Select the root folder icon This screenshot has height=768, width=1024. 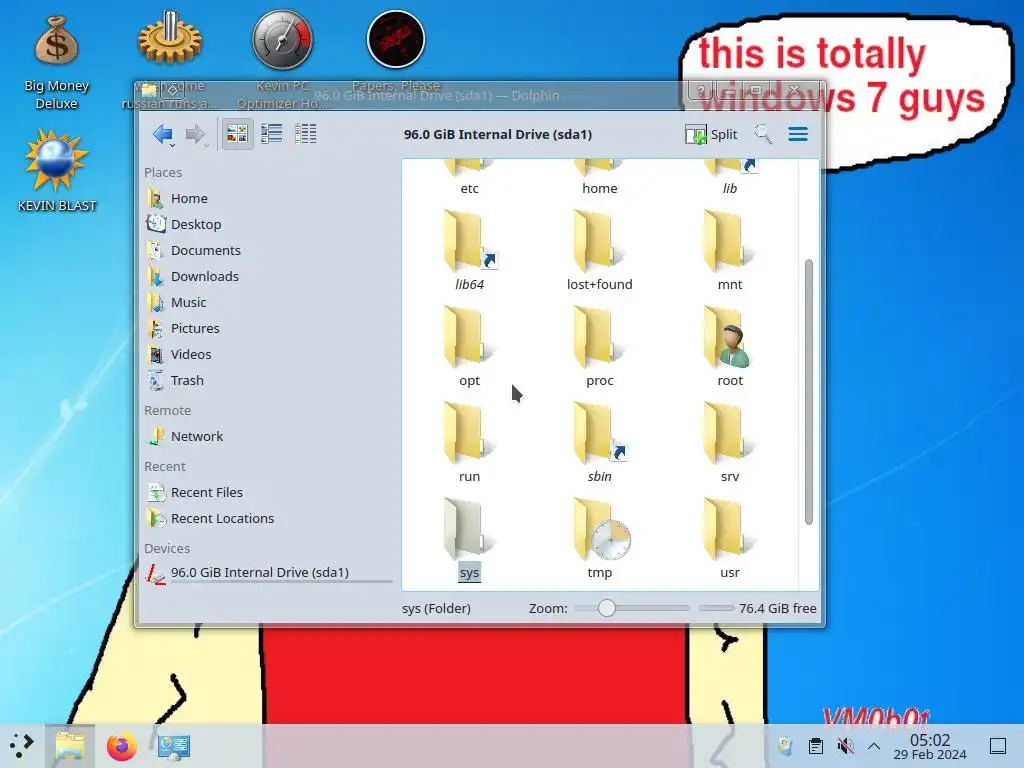click(x=729, y=337)
